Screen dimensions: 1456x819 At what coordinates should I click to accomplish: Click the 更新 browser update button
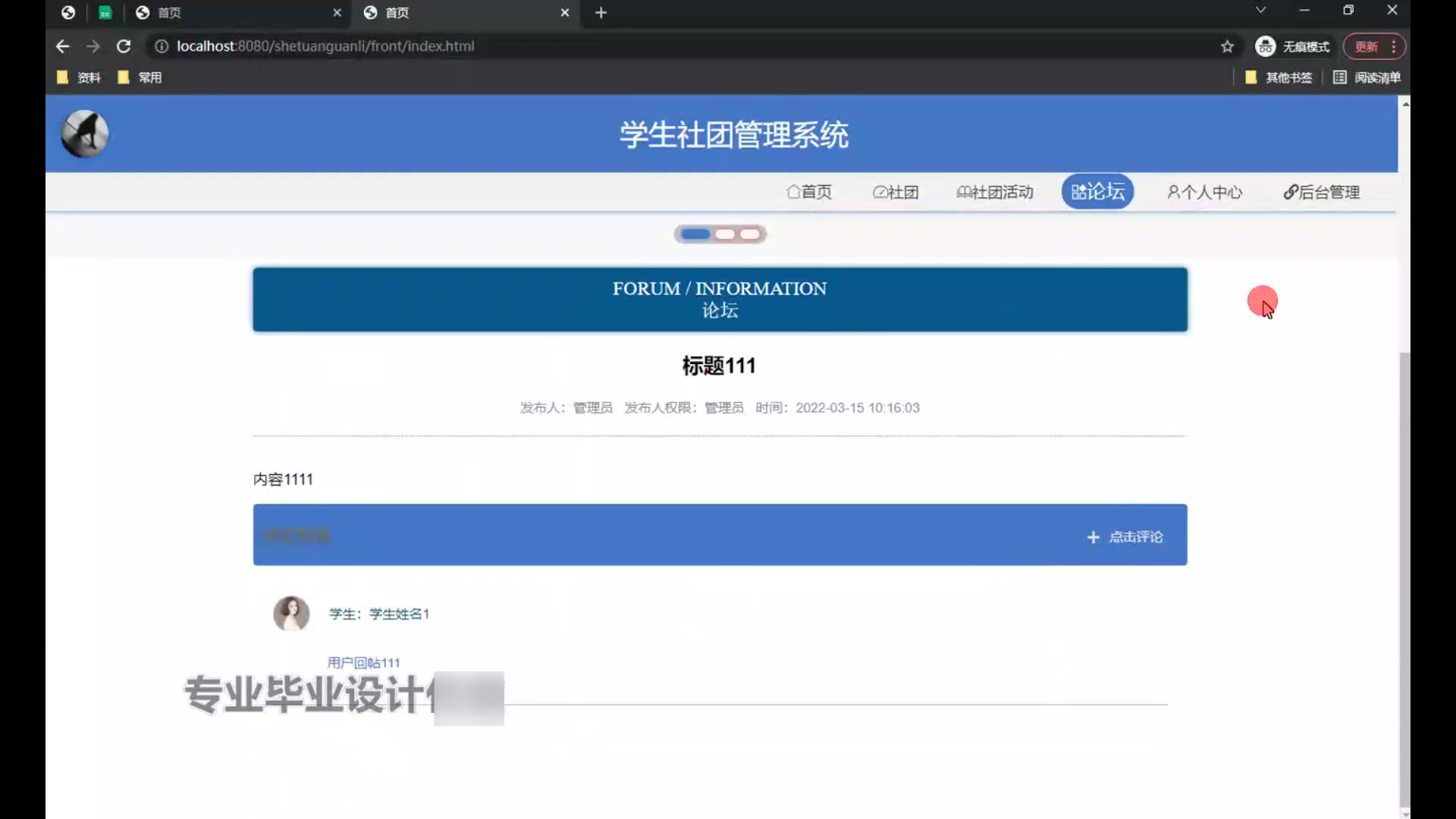pos(1367,46)
